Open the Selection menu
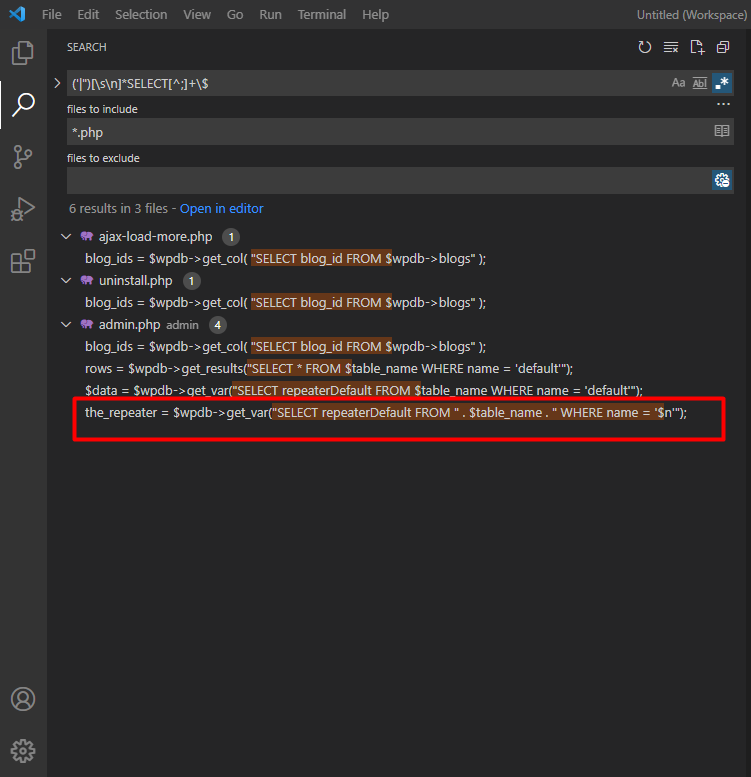 coord(141,15)
